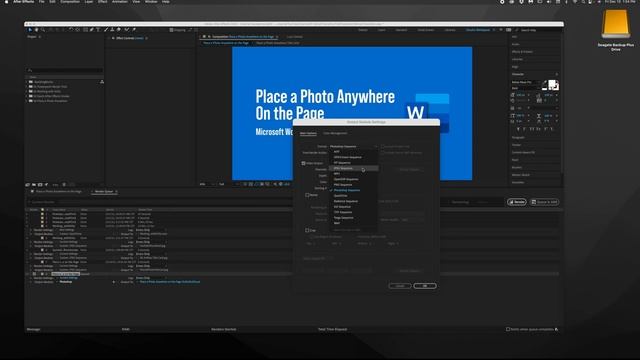Expand the Motion Sketch panel
640x360 pixels.
point(521,175)
